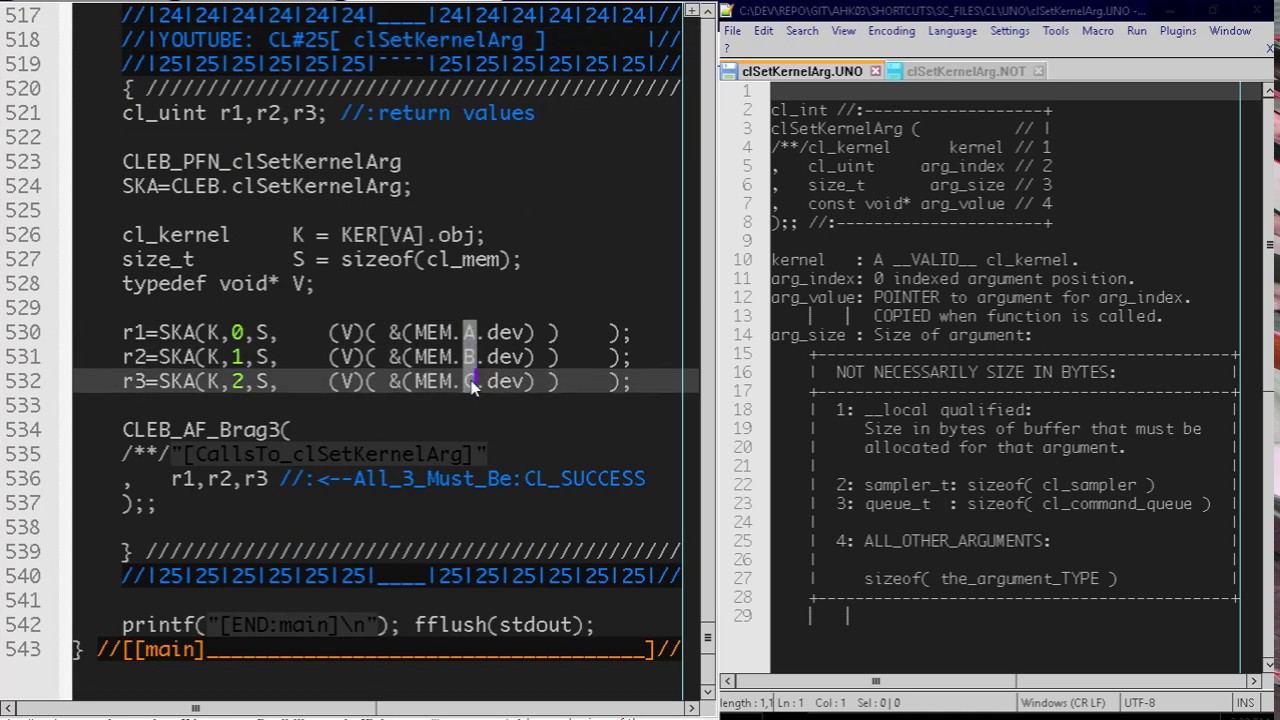Click scroll-down arrow in right editor
This screenshot has width=1280, height=720.
pyautogui.click(x=1270, y=665)
